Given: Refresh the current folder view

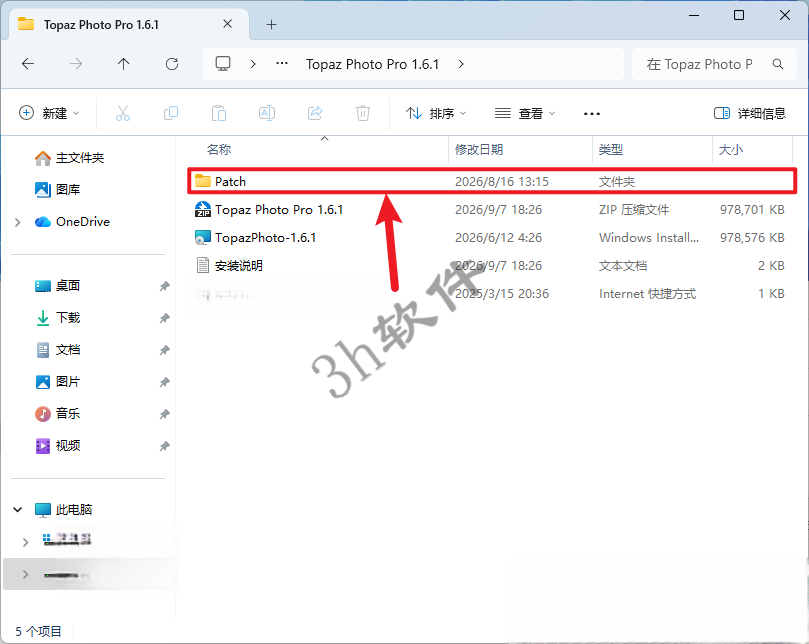Looking at the screenshot, I should [172, 64].
